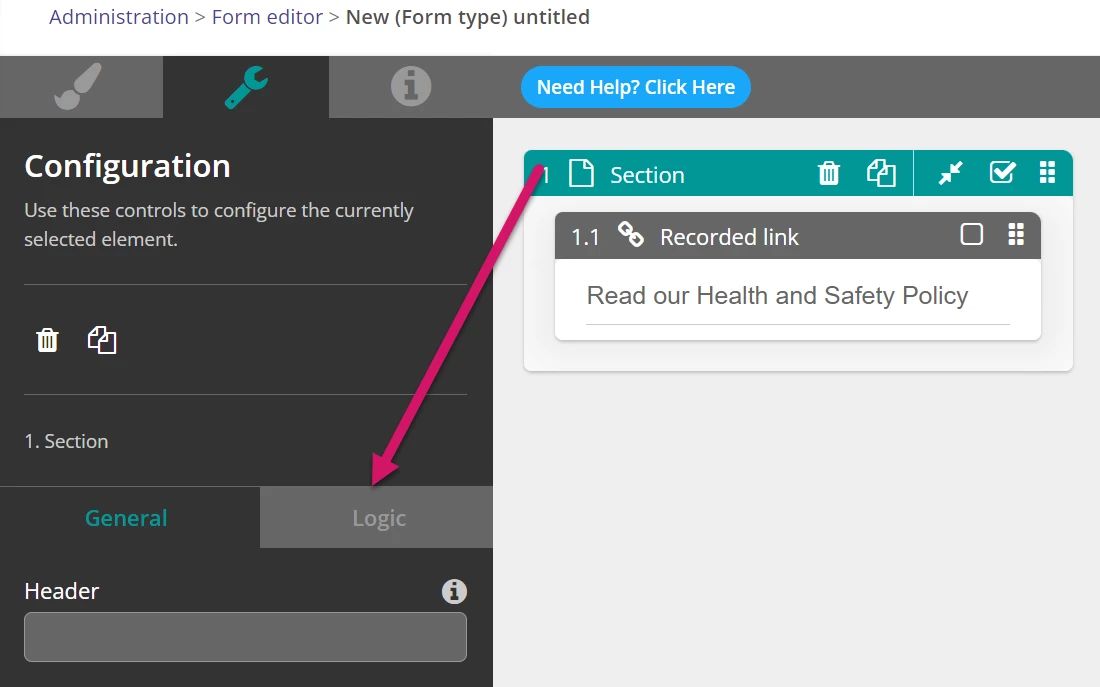
Task: Open the info circle tab
Action: pos(410,87)
